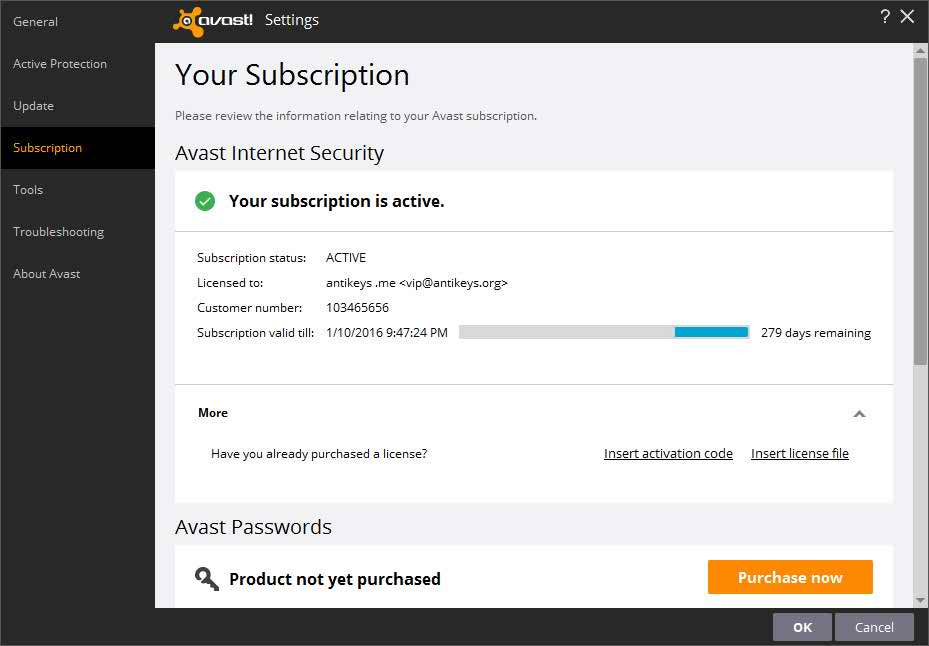Click the Avast Passwords key icon
Image resolution: width=929 pixels, height=646 pixels.
point(207,578)
